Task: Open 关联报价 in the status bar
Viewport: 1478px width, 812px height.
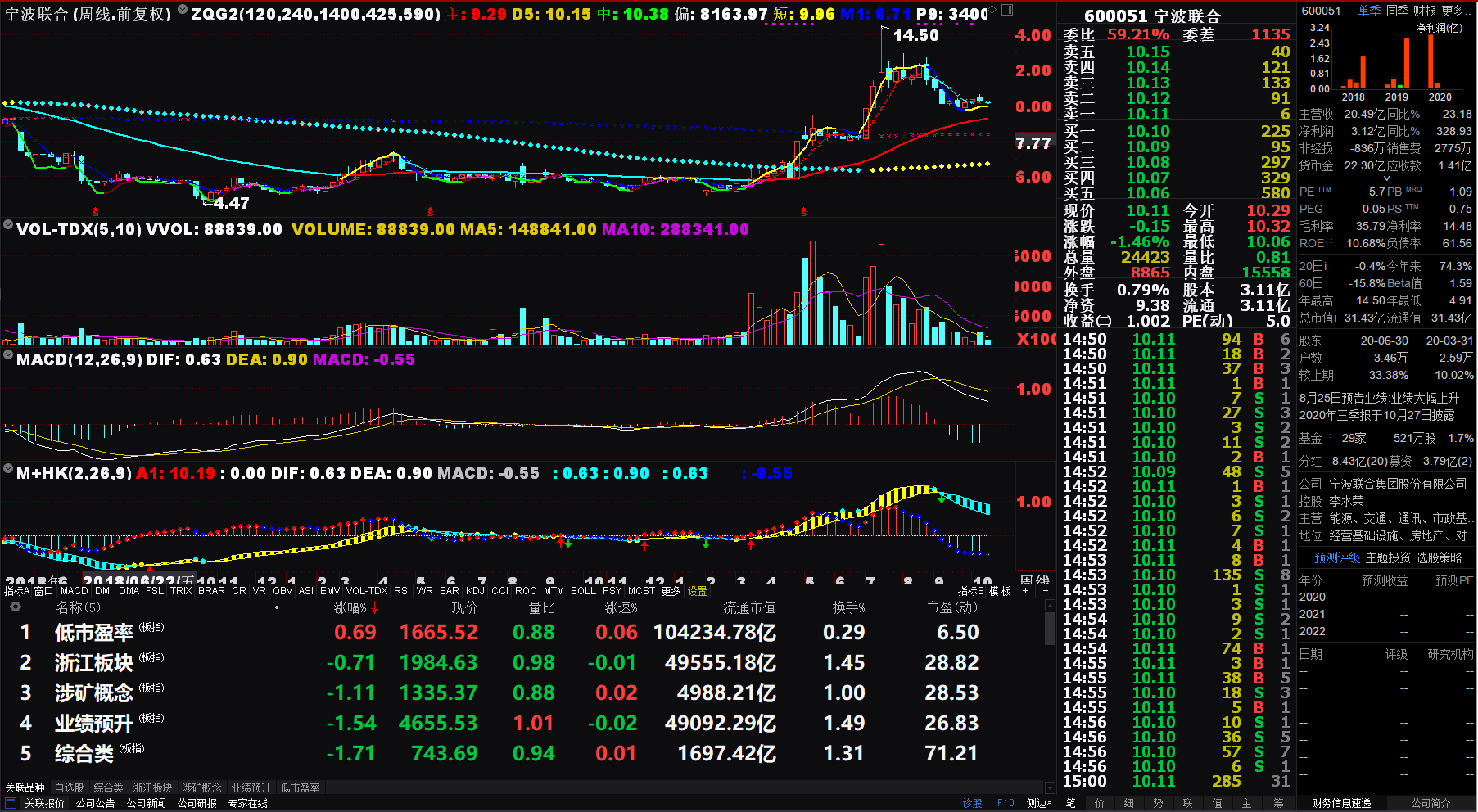Action: point(44,803)
